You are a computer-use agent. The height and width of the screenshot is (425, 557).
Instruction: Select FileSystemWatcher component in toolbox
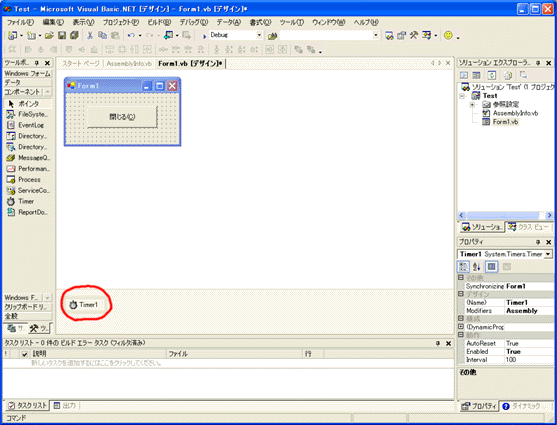[x=28, y=114]
